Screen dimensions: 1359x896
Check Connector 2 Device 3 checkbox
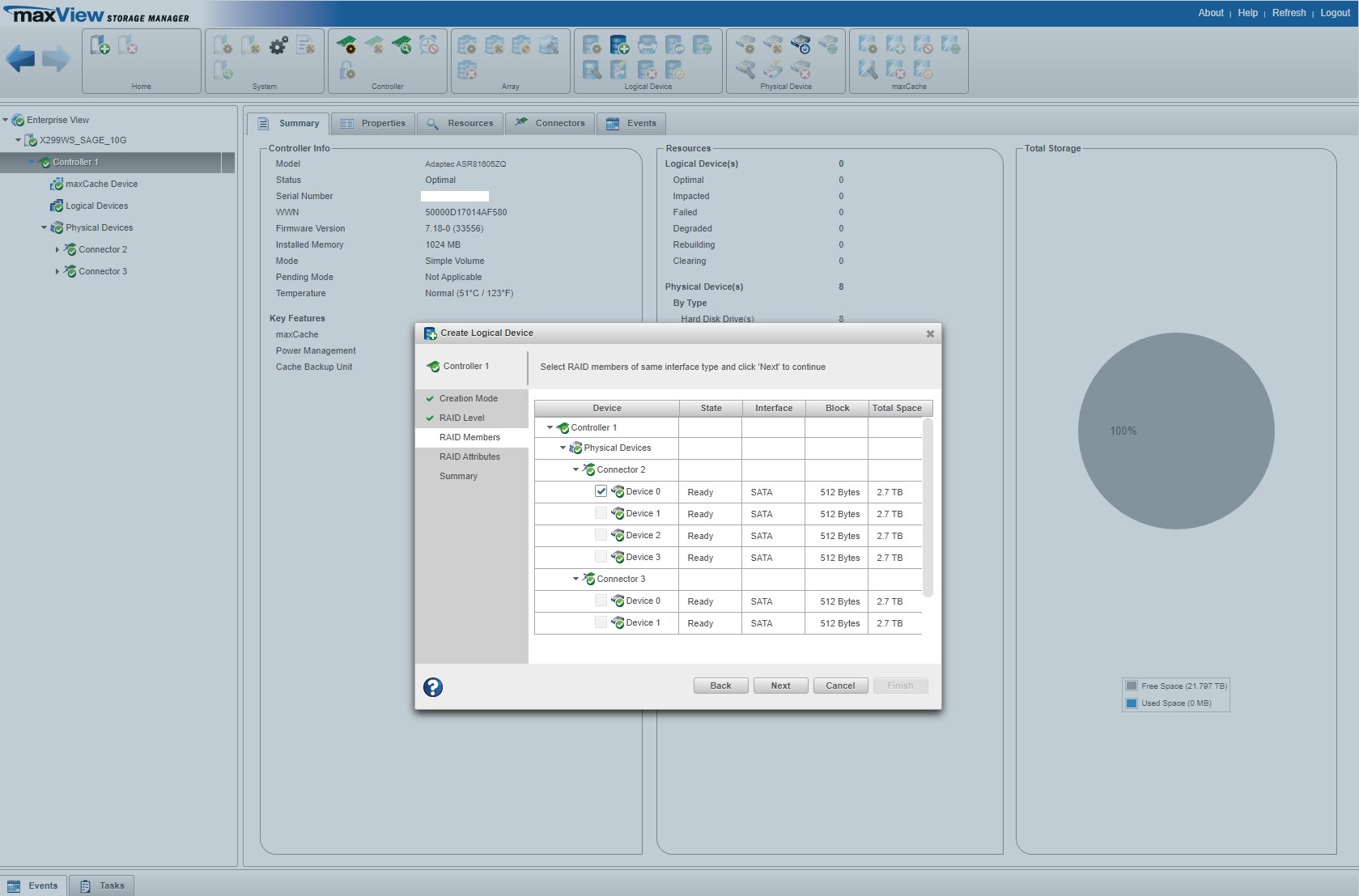[601, 557]
